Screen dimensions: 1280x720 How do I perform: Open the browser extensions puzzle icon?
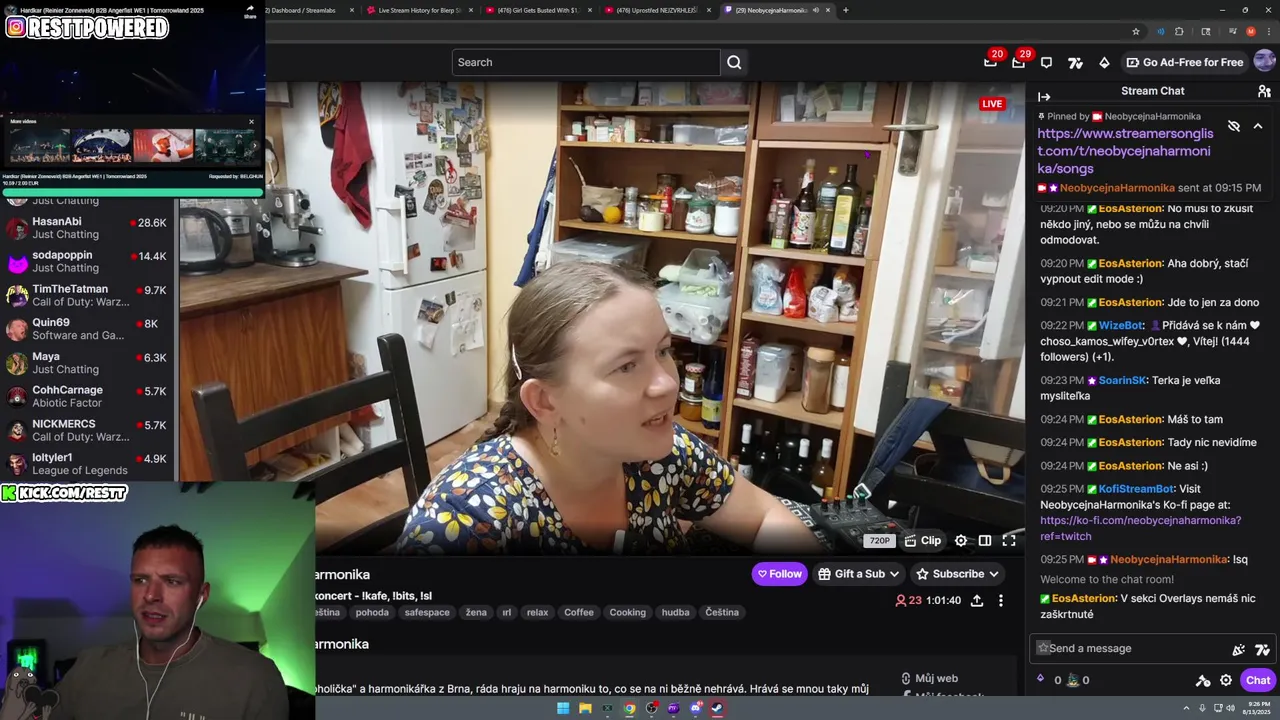(1179, 32)
